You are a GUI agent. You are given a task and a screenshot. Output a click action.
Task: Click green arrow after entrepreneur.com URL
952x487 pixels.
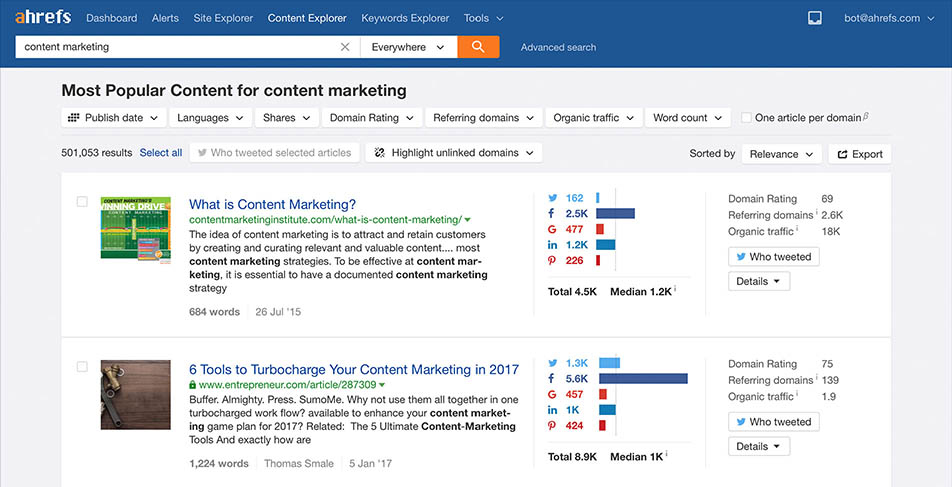(x=382, y=385)
